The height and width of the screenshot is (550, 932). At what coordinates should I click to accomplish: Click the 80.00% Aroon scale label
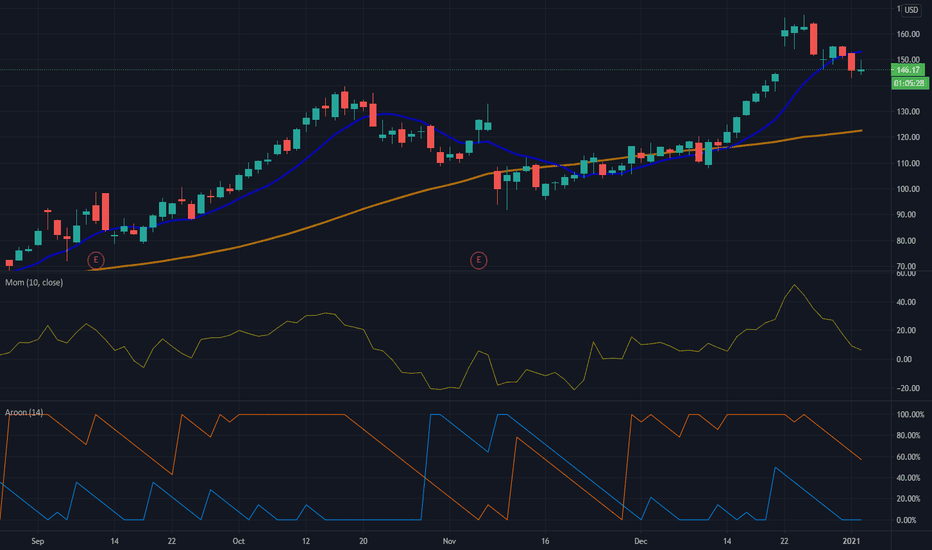(x=910, y=435)
